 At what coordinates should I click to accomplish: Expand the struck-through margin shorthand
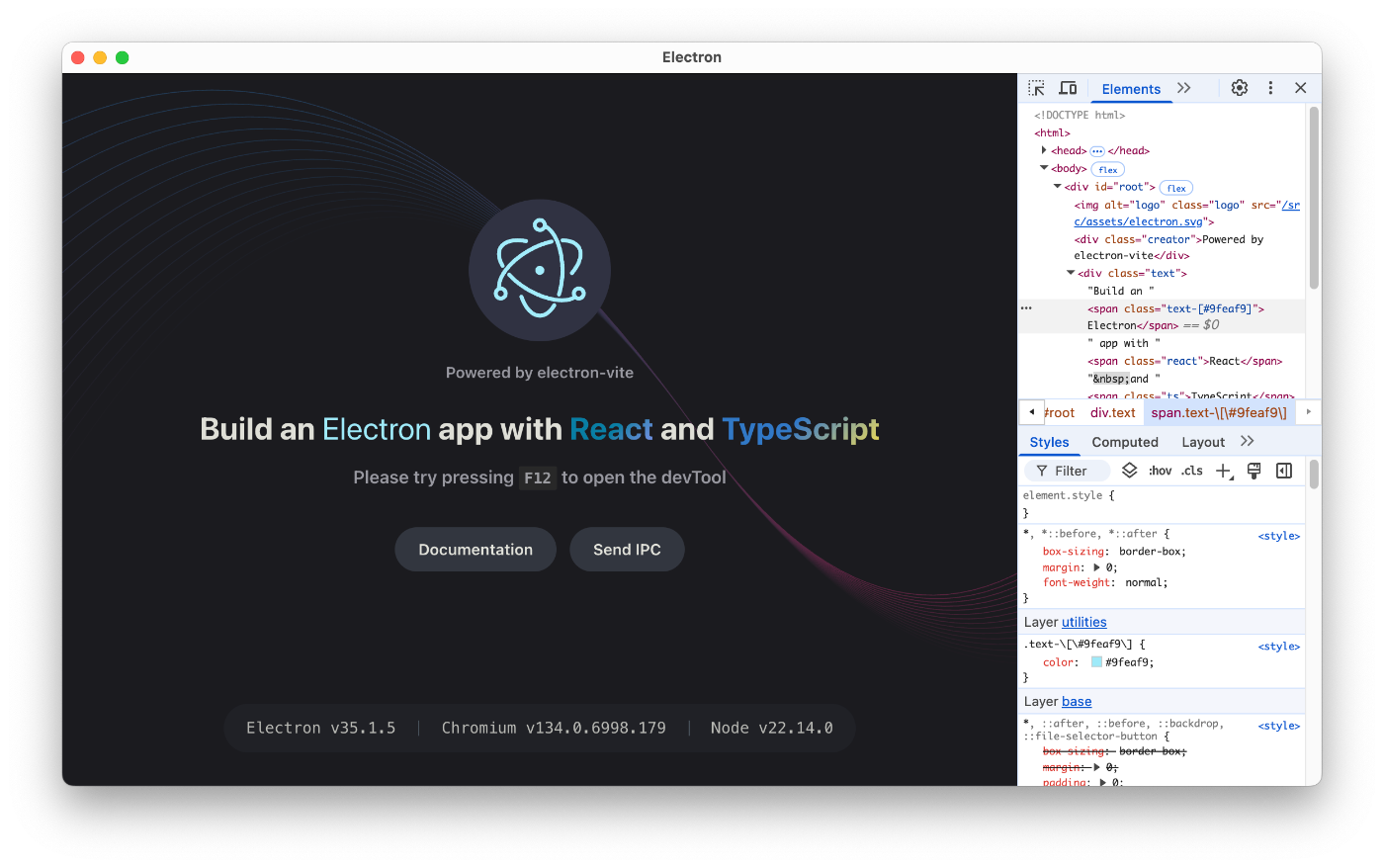pos(1097,767)
